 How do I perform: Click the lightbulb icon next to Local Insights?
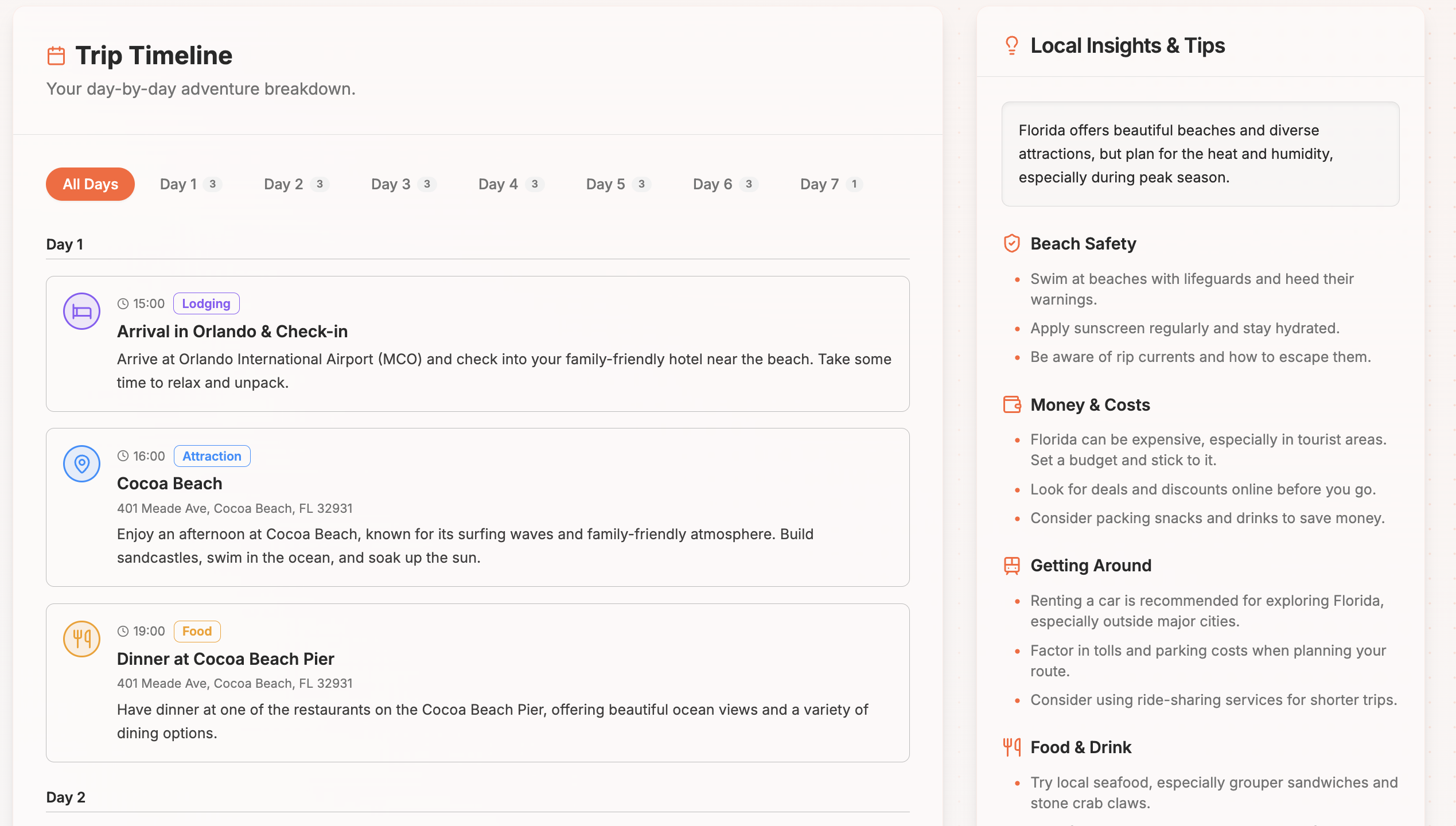[1011, 46]
